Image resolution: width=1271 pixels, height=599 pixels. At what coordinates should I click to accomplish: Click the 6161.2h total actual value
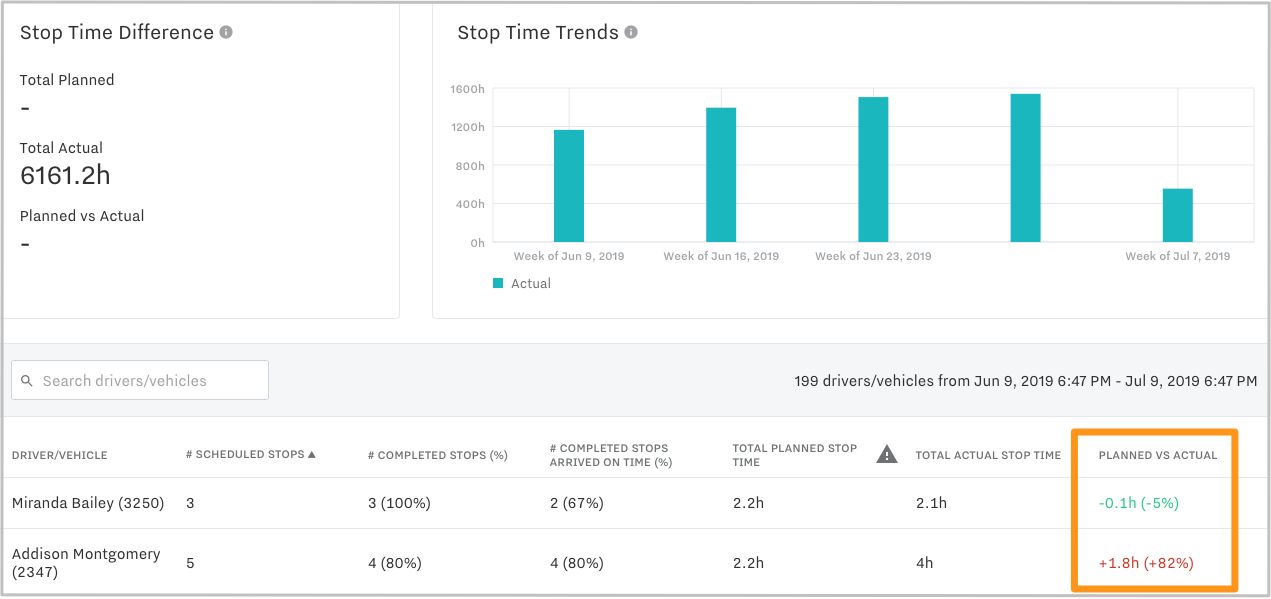coord(65,176)
